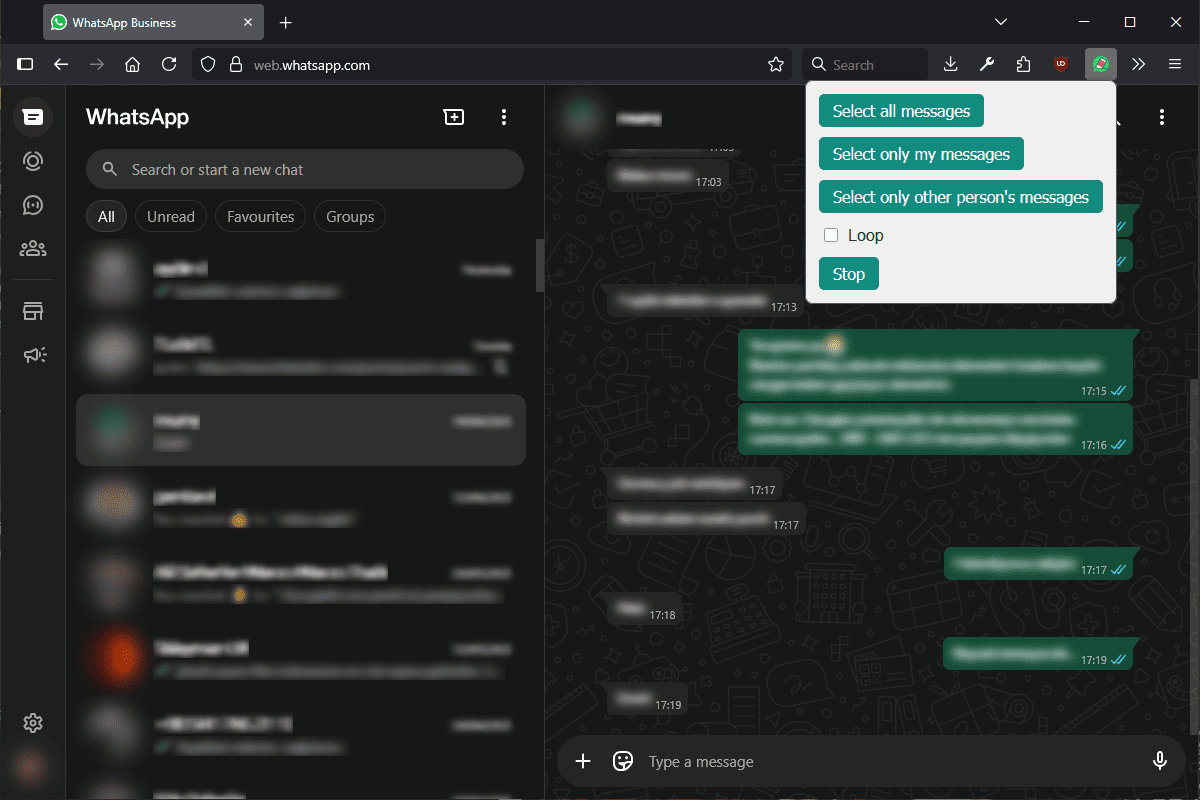This screenshot has height=800, width=1200.
Task: Select the Unread filter tab
Action: coord(171,216)
